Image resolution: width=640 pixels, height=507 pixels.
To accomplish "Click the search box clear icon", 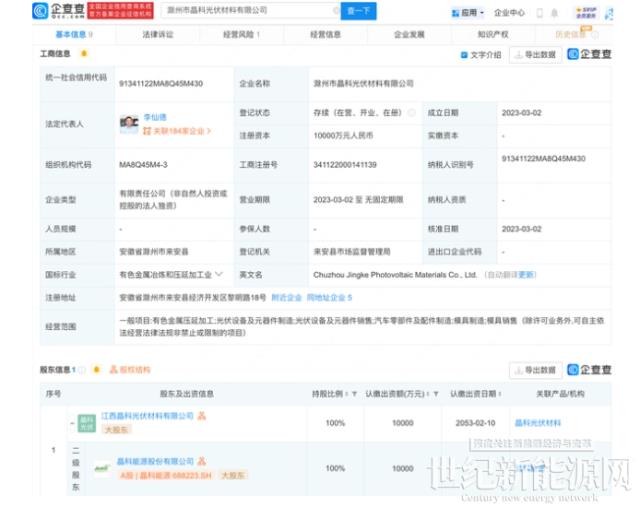I will tap(336, 11).
